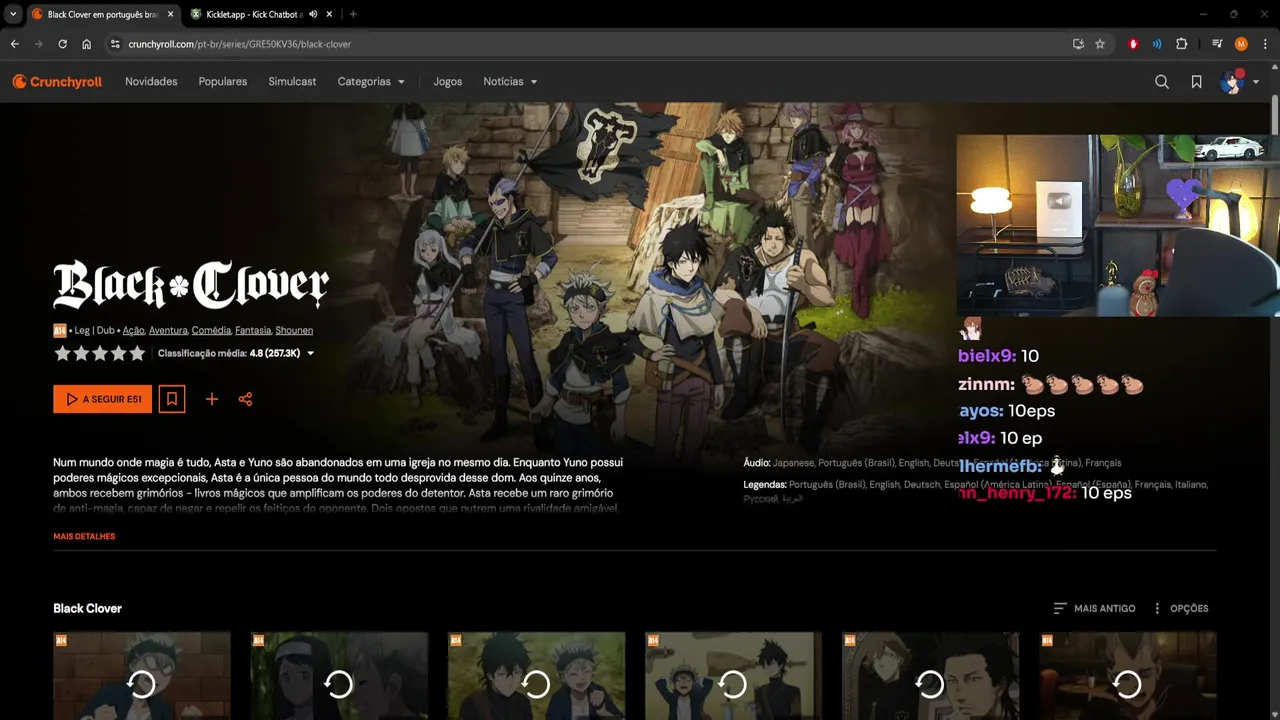Share the Black Clover series
Viewport: 1280px width, 720px height.
click(245, 399)
